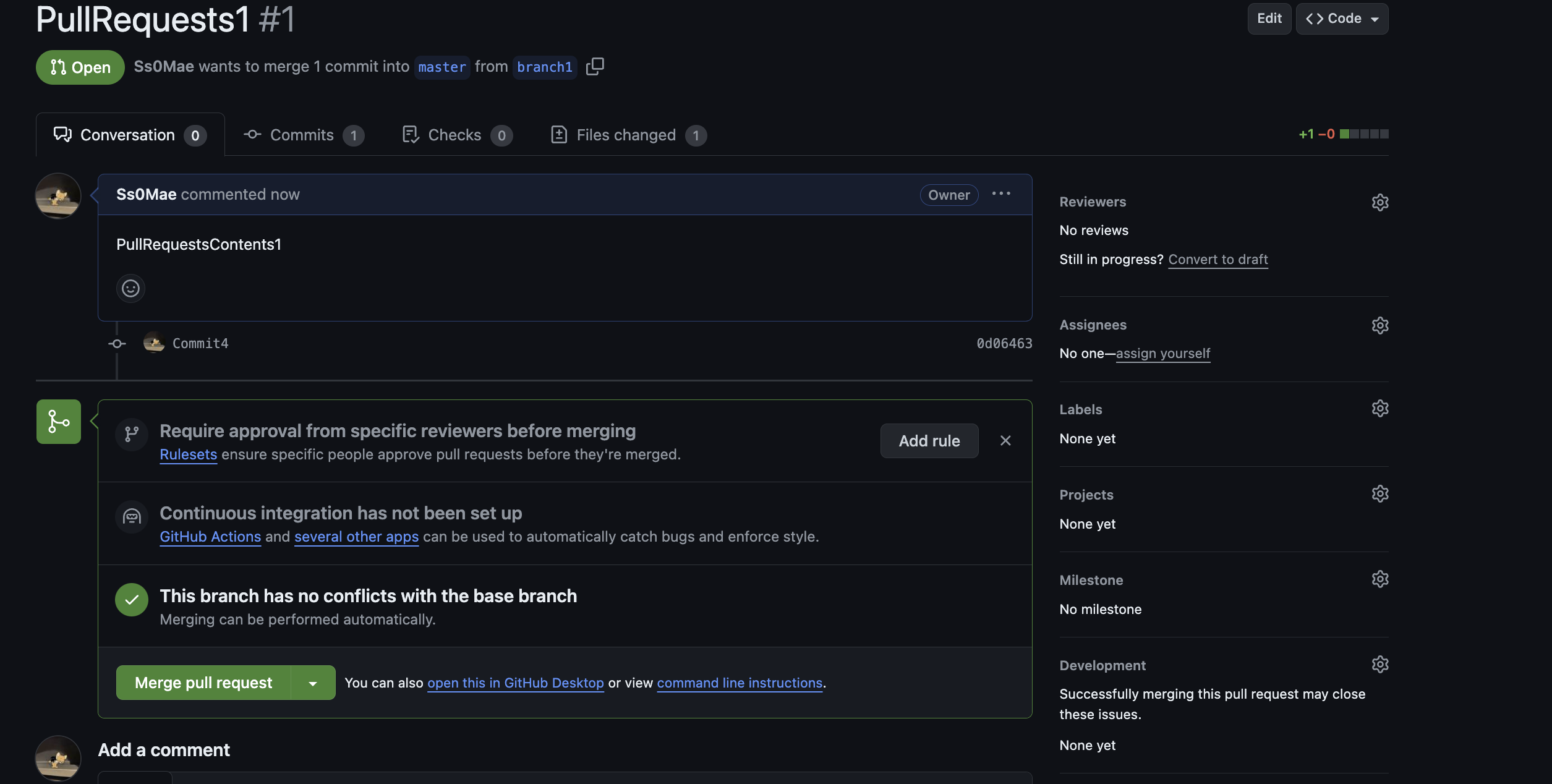
Task: Open the Development gear settings
Action: point(1380,664)
